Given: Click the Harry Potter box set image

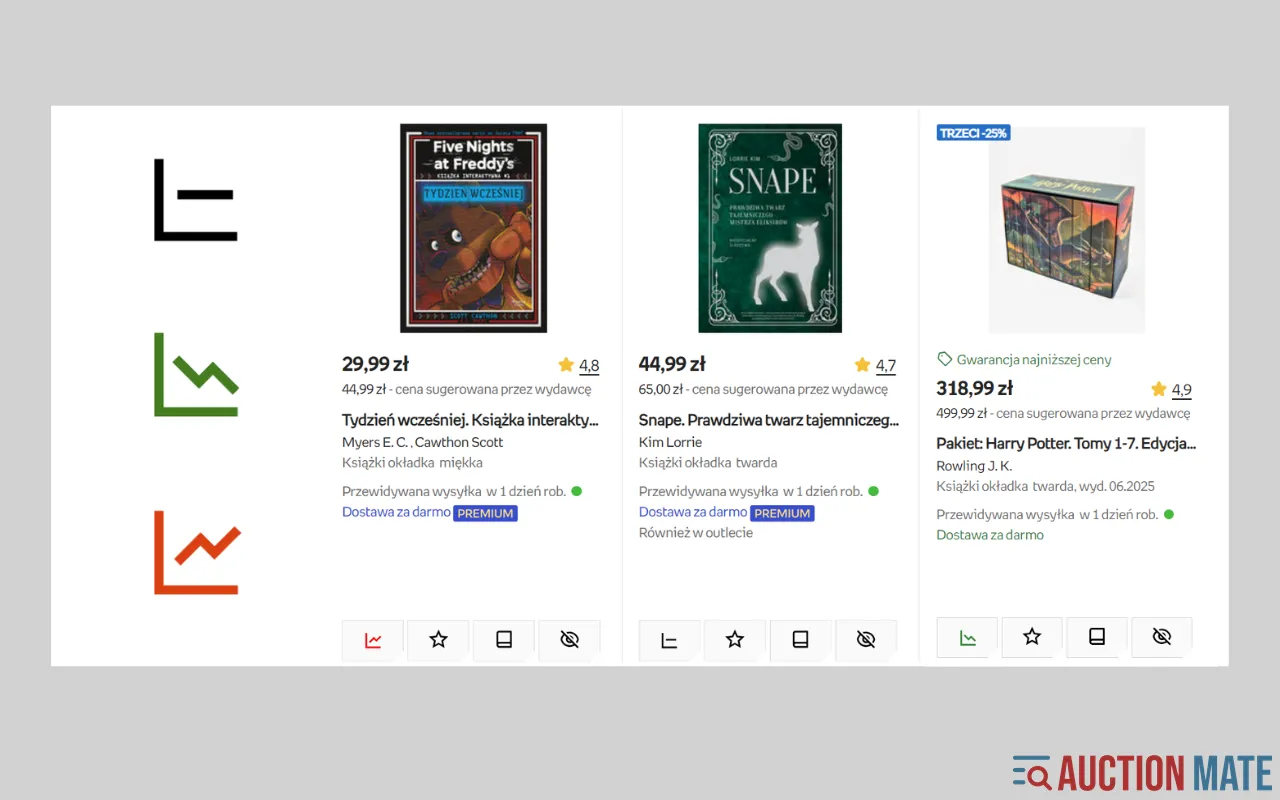Looking at the screenshot, I should point(1066,230).
